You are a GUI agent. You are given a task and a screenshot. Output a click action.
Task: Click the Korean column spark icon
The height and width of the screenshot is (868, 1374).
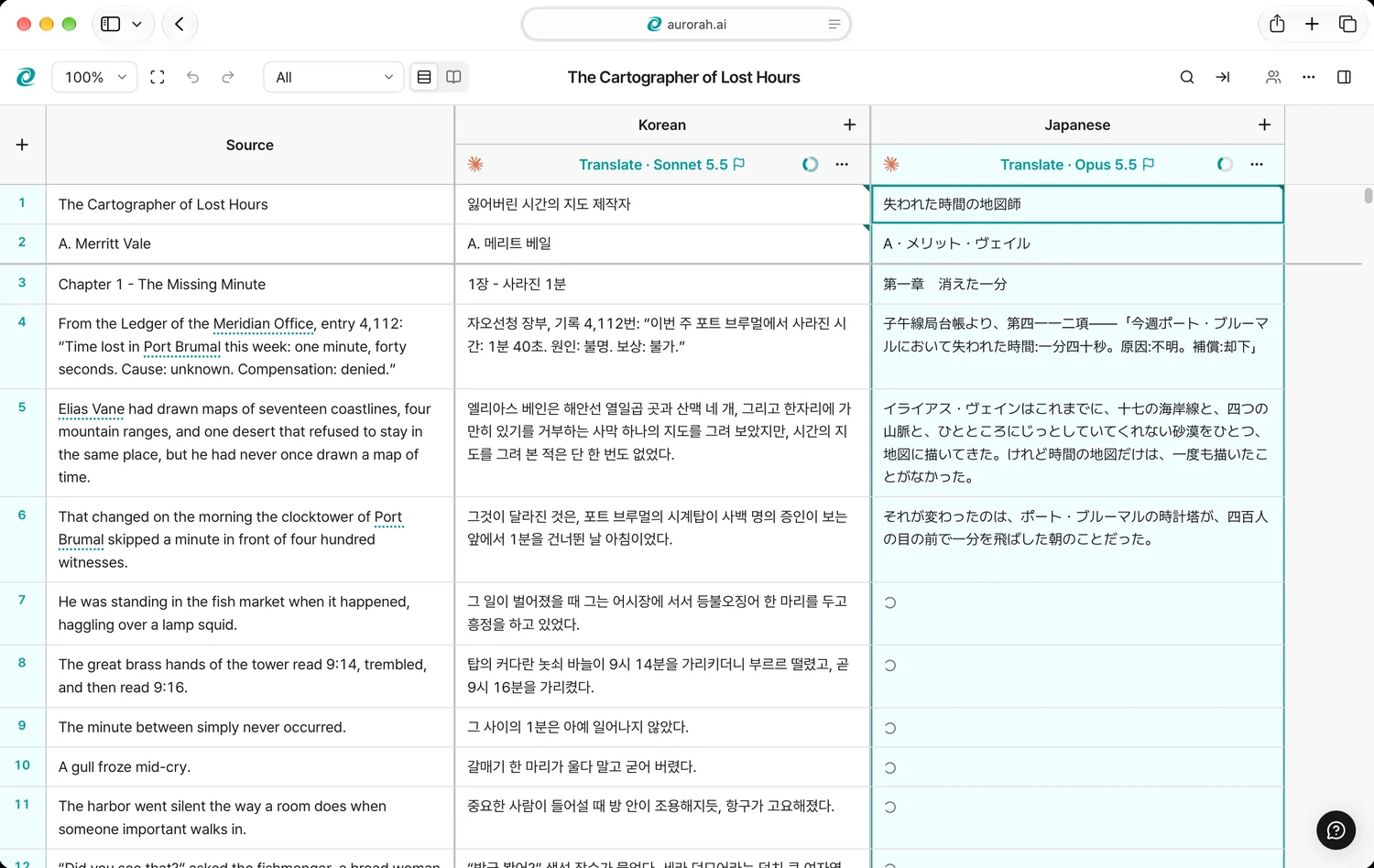pyautogui.click(x=475, y=165)
